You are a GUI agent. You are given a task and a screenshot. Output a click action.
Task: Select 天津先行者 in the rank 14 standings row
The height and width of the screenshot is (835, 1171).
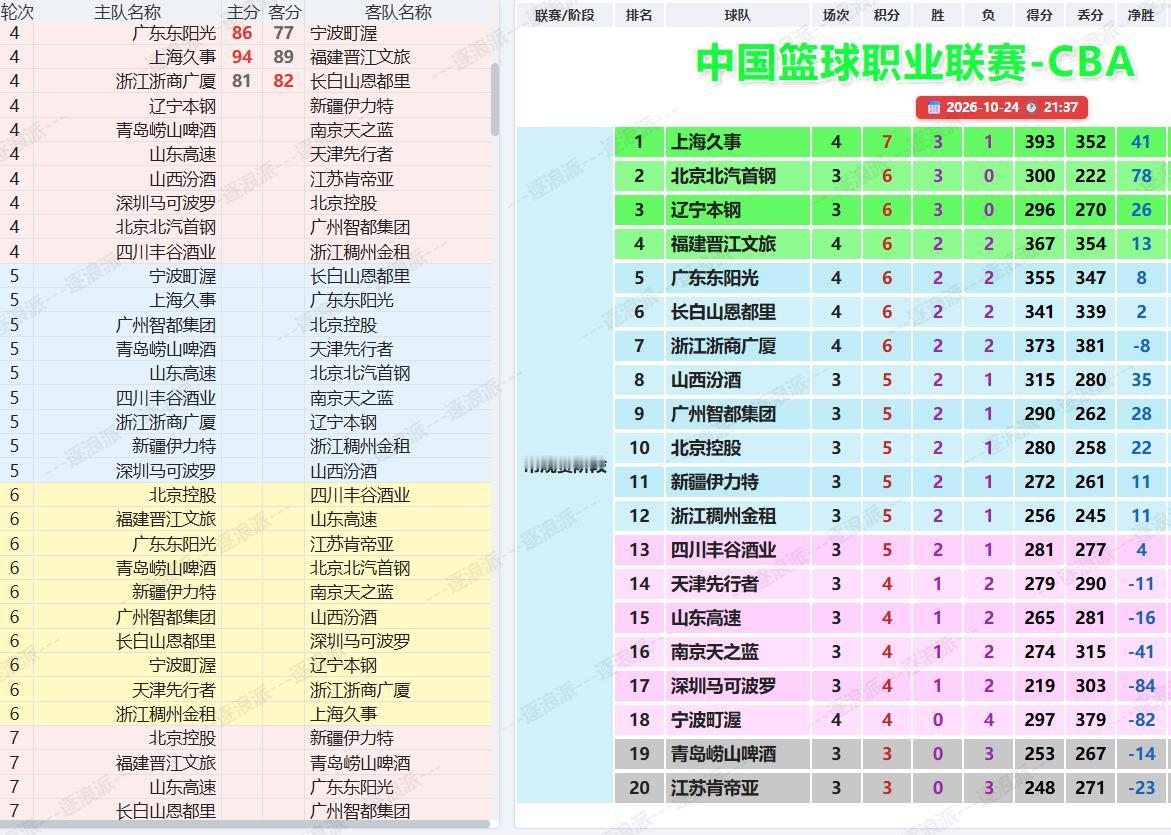pyautogui.click(x=714, y=584)
